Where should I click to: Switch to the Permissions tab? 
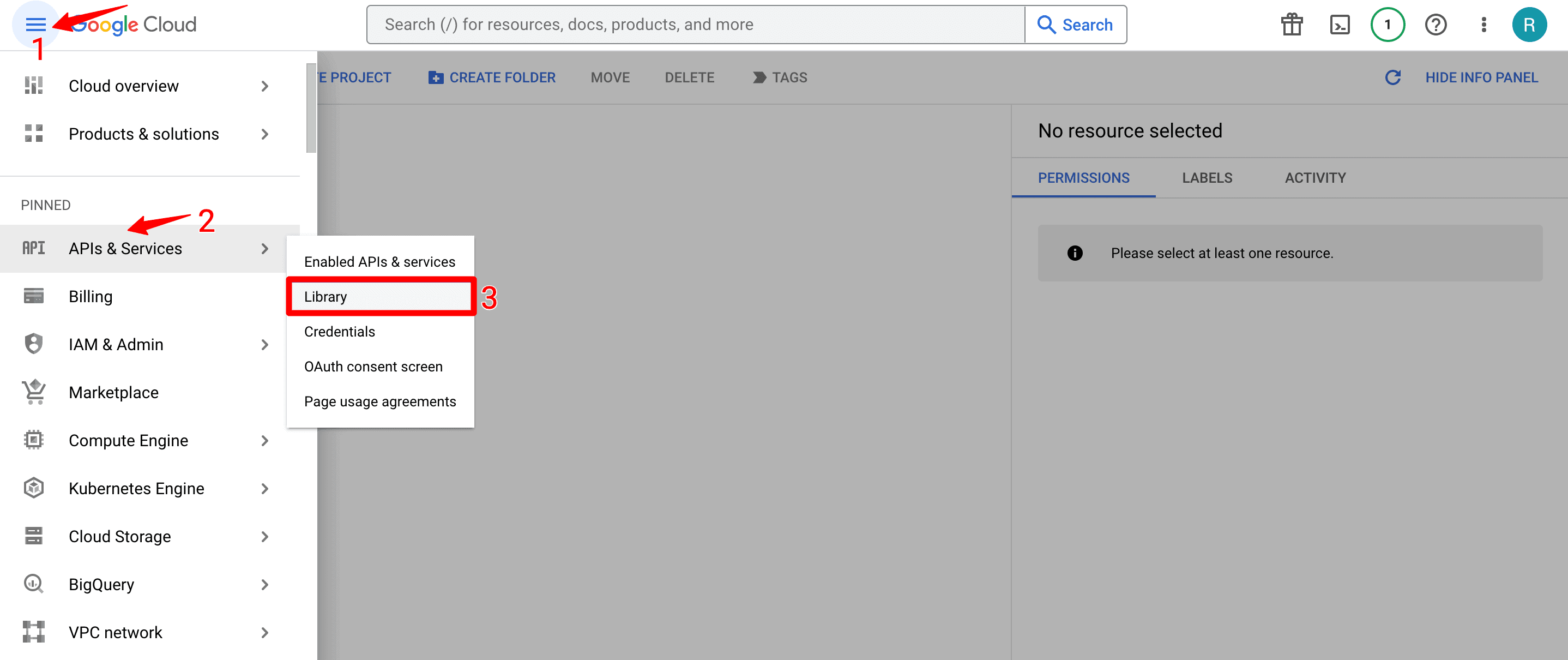[x=1083, y=178]
